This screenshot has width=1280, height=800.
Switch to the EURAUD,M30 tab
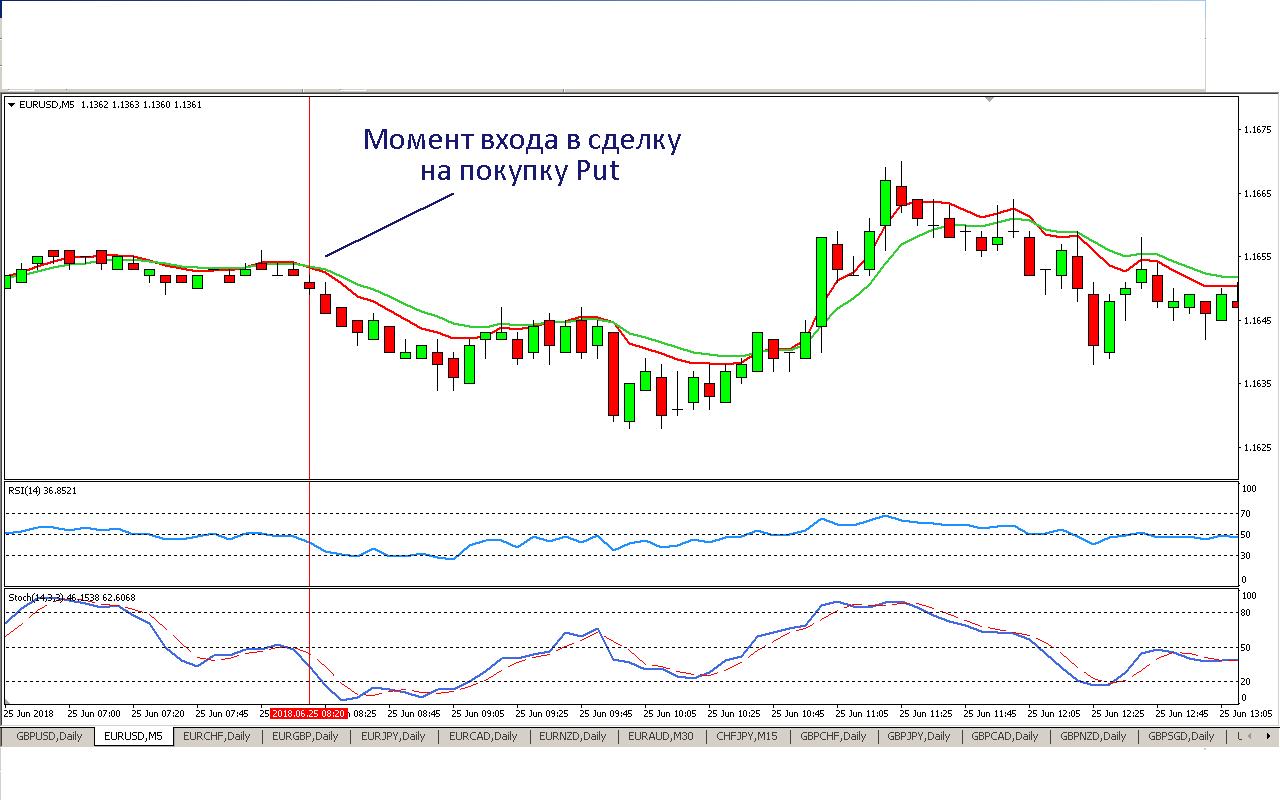[x=661, y=736]
